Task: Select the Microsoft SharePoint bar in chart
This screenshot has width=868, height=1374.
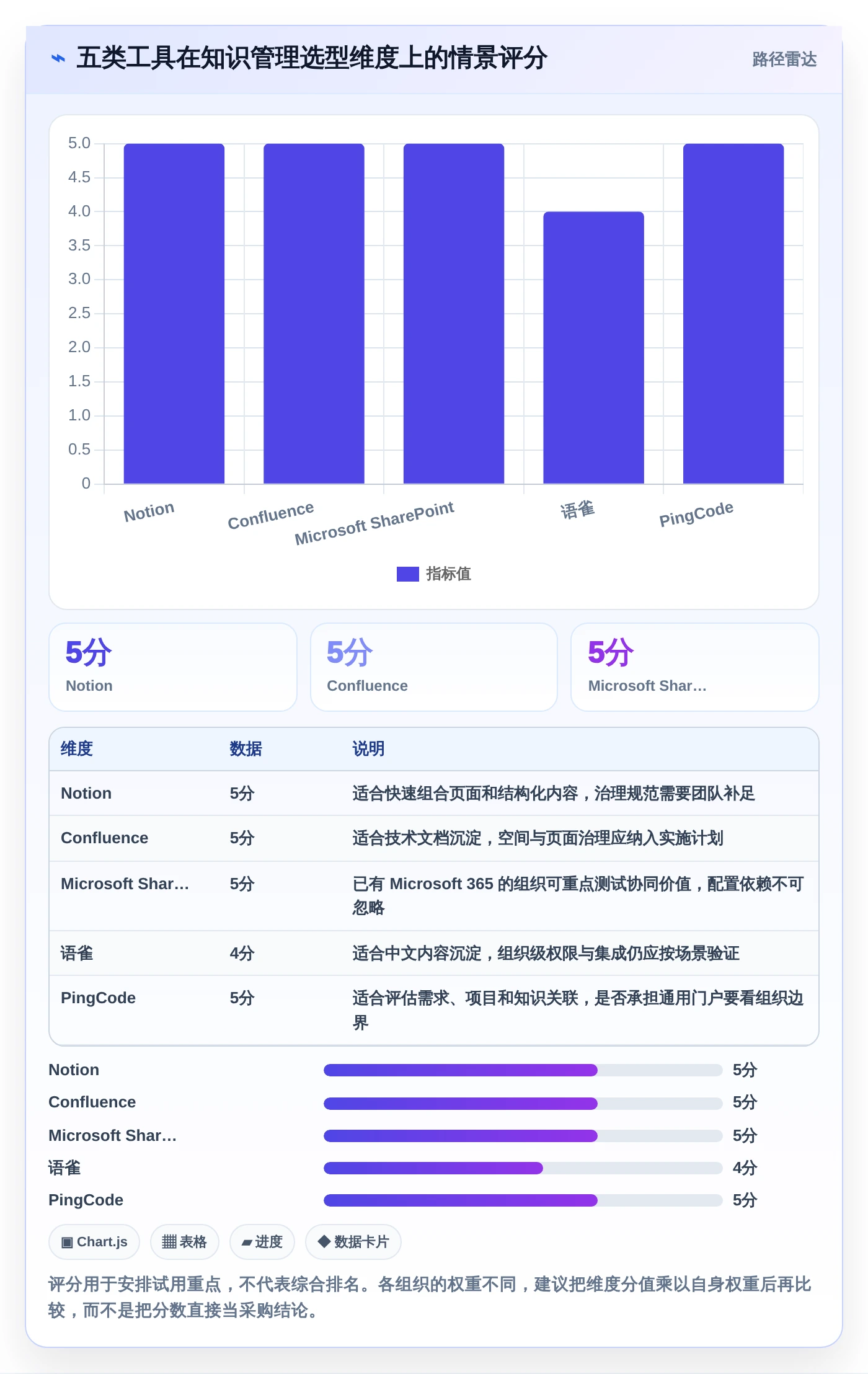Action: point(454,313)
